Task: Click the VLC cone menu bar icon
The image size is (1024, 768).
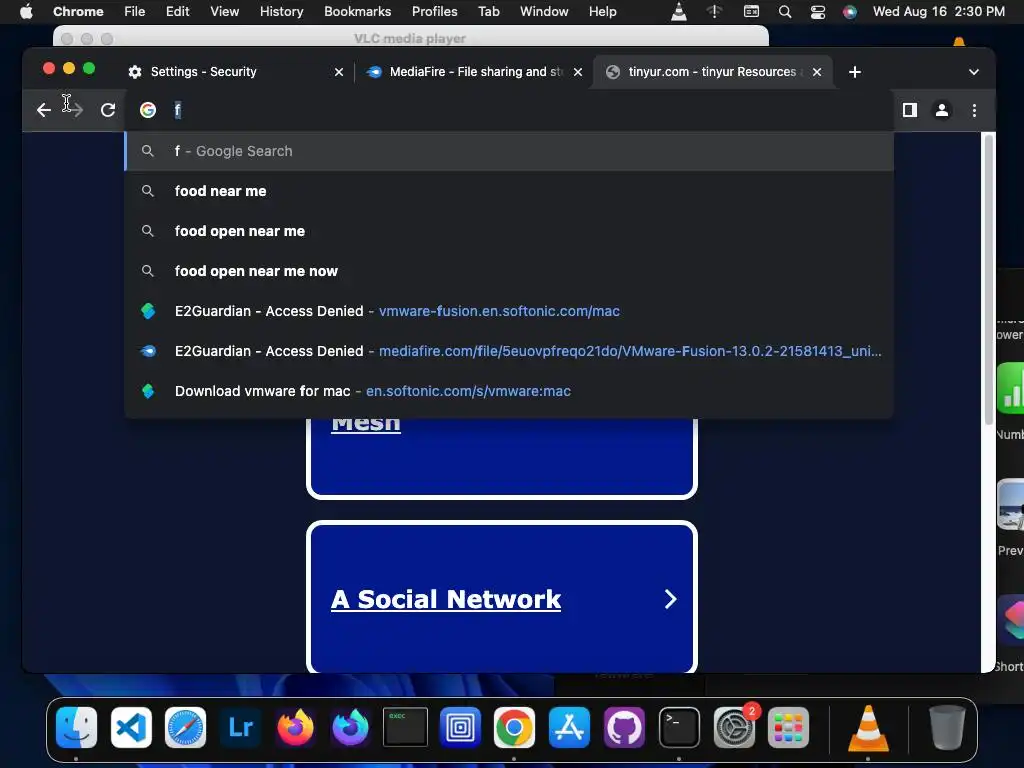Action: tap(679, 11)
